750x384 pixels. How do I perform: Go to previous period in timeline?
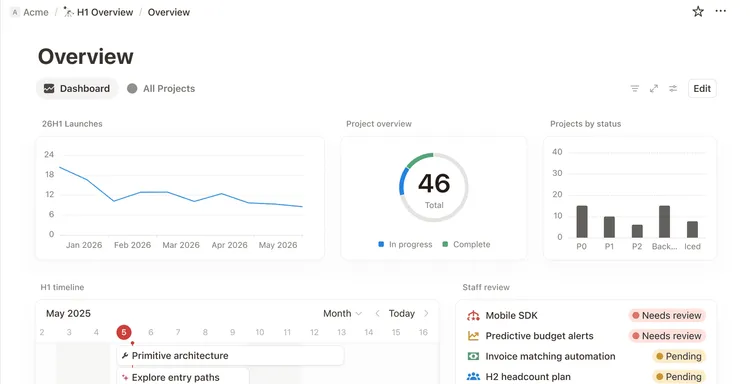[x=377, y=314]
